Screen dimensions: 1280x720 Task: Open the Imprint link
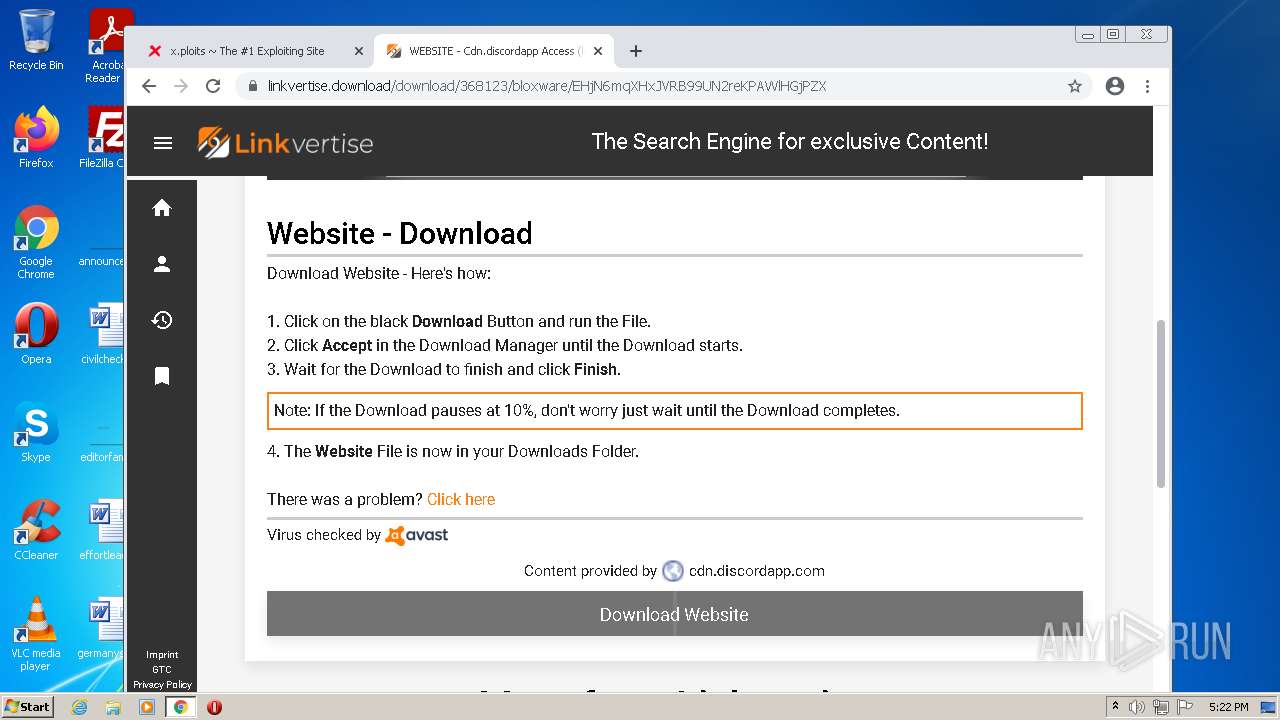[162, 654]
